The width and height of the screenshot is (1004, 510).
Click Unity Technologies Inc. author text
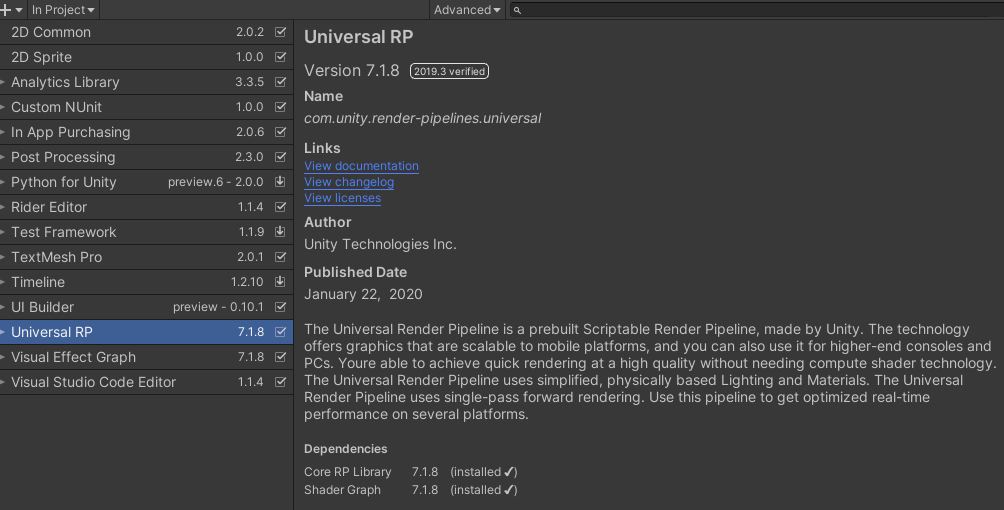point(380,244)
